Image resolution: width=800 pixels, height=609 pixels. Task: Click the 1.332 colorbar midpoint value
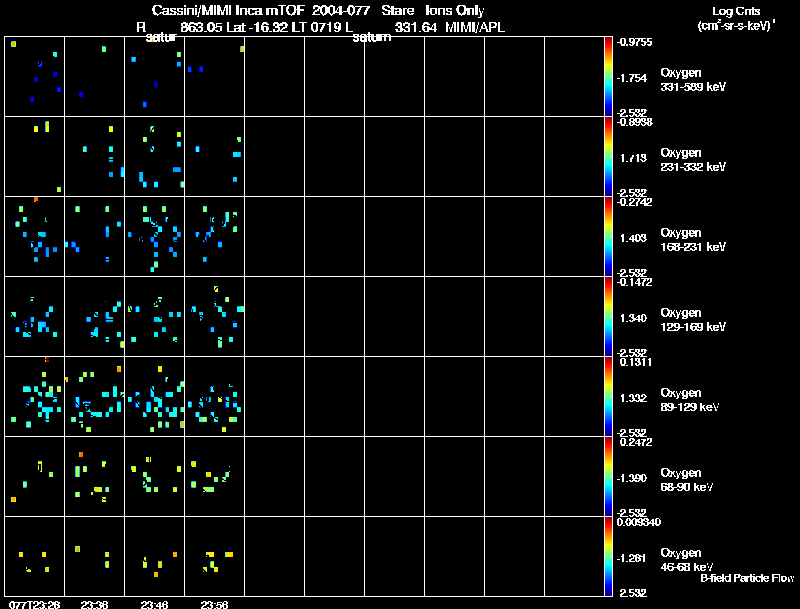[633, 398]
